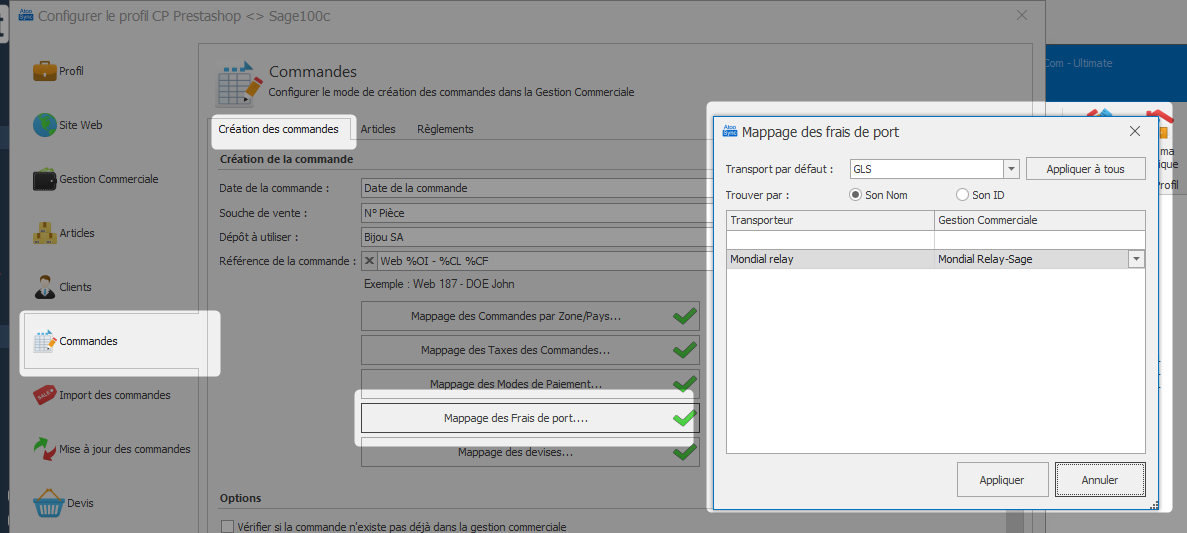Open the Devis basket icon
1187x533 pixels.
(49, 503)
